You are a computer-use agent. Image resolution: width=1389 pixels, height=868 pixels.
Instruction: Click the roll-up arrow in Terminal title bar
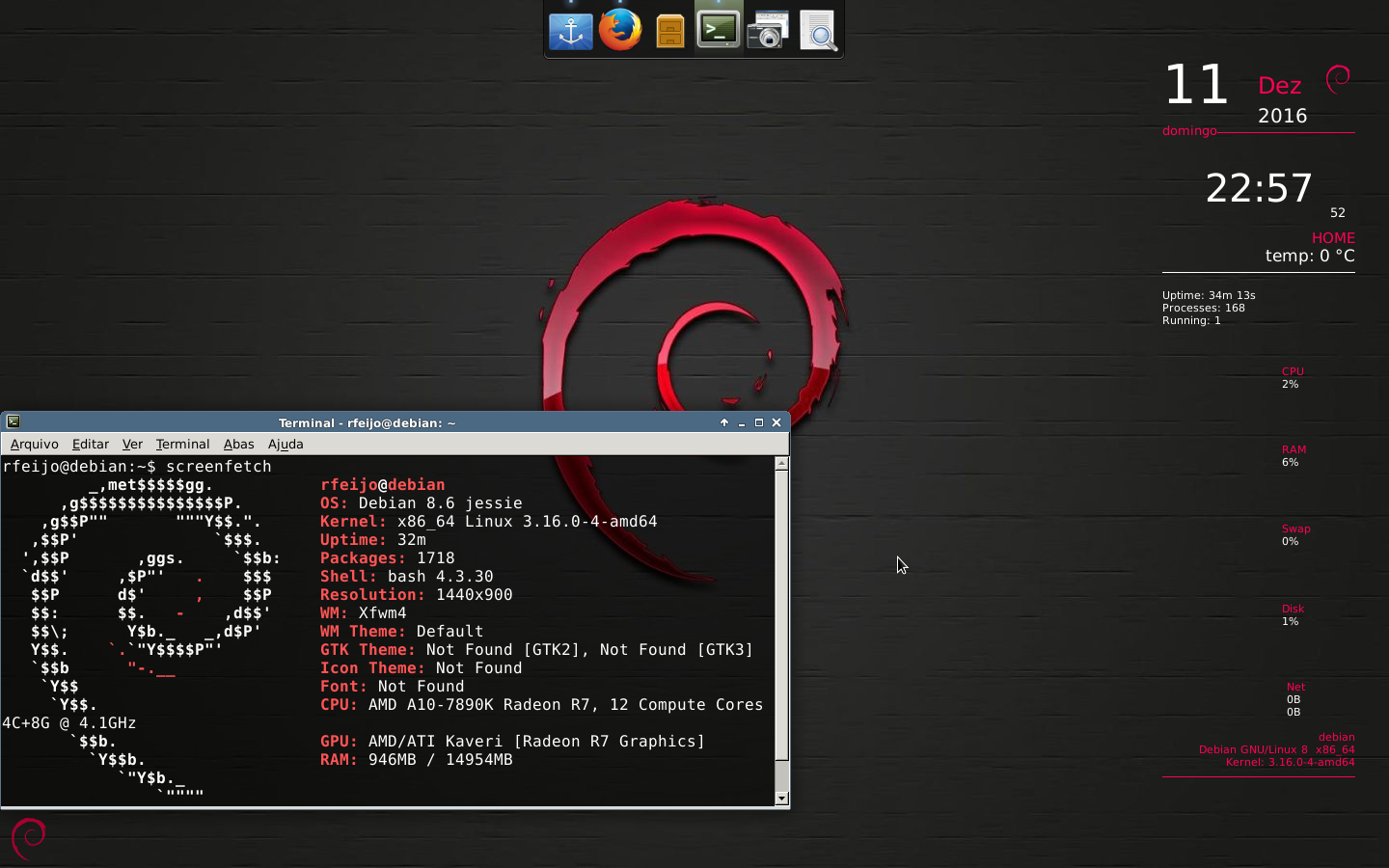click(724, 422)
